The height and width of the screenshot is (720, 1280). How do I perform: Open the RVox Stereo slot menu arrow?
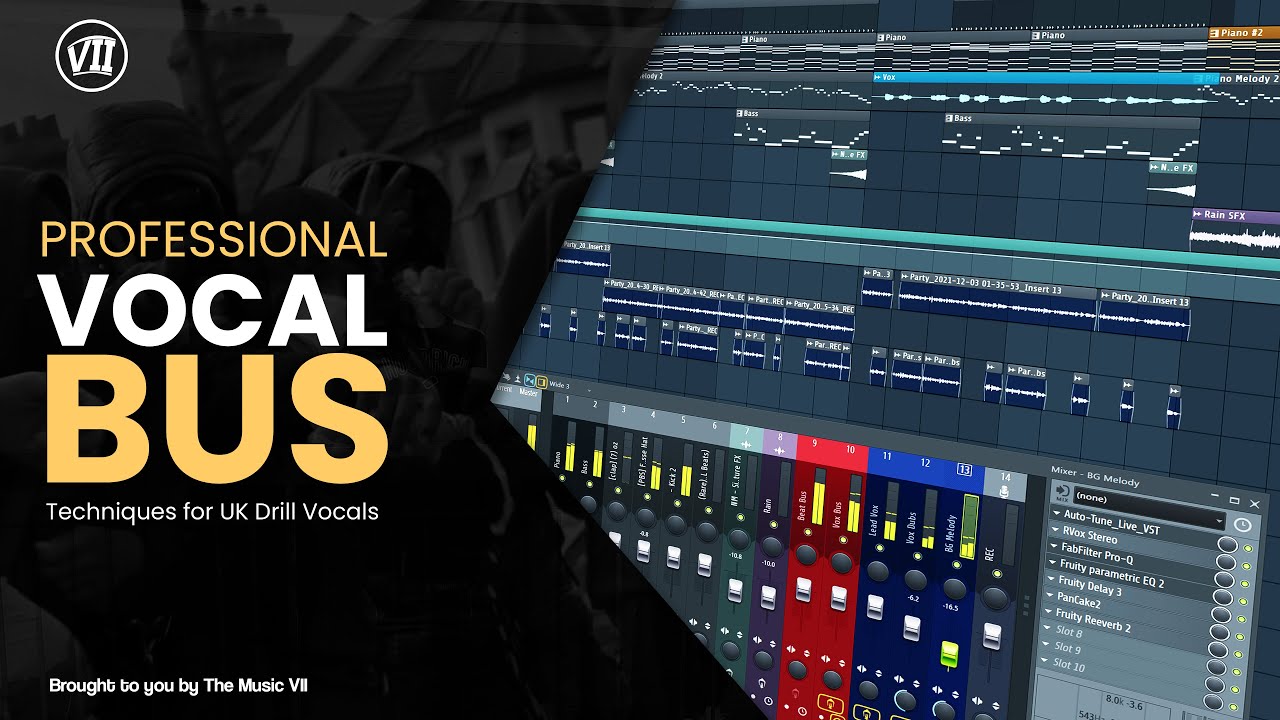point(1055,529)
